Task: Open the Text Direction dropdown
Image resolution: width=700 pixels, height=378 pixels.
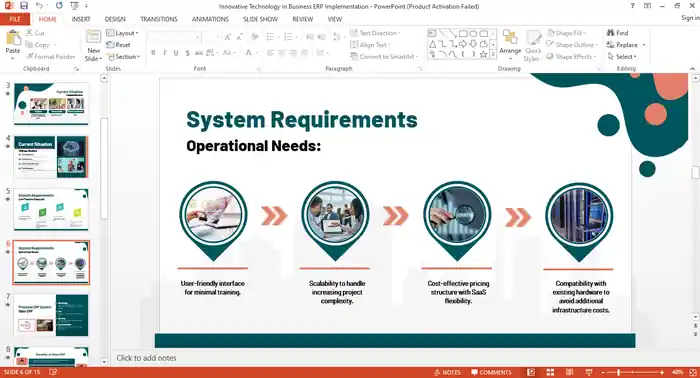Action: 375,33
